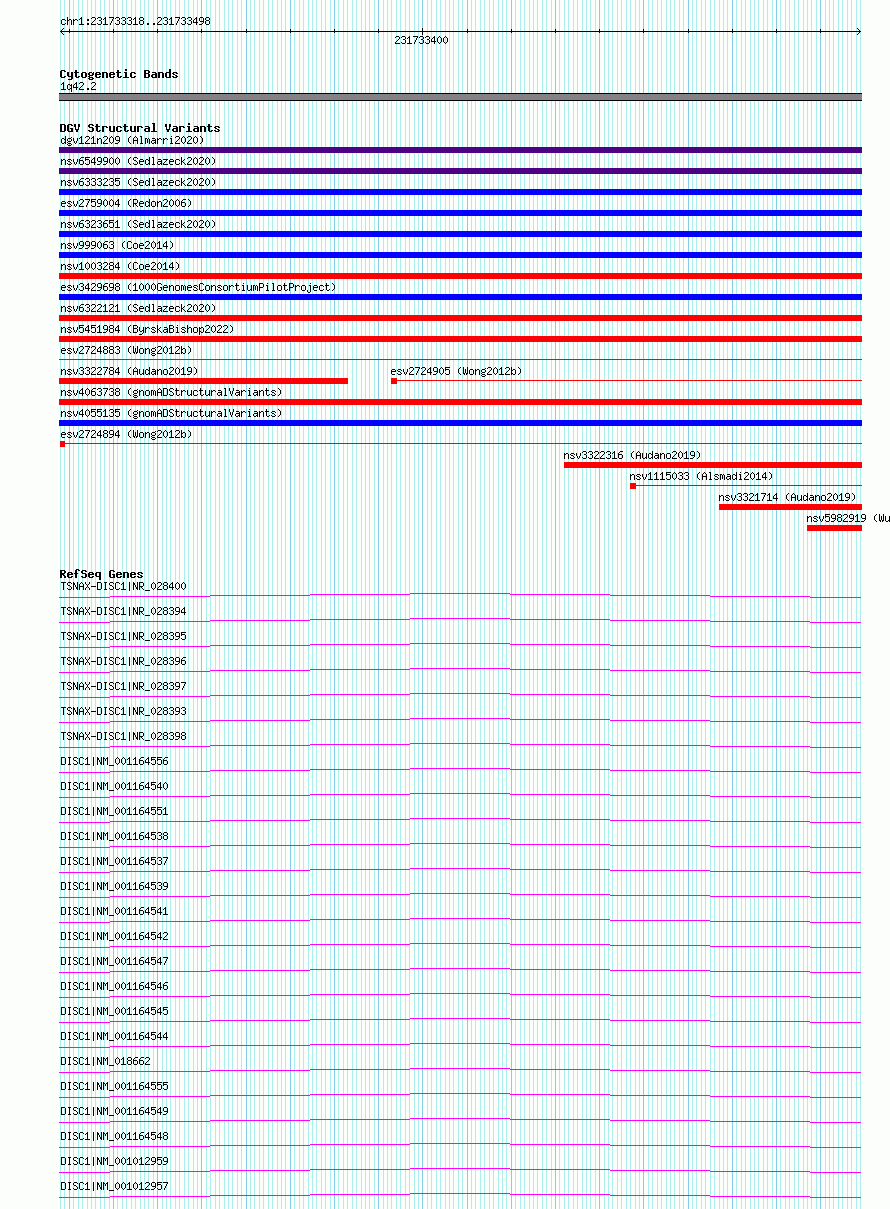Click the small red marker under nsv1115033
Screen dimensions: 890x1209
[x=633, y=486]
